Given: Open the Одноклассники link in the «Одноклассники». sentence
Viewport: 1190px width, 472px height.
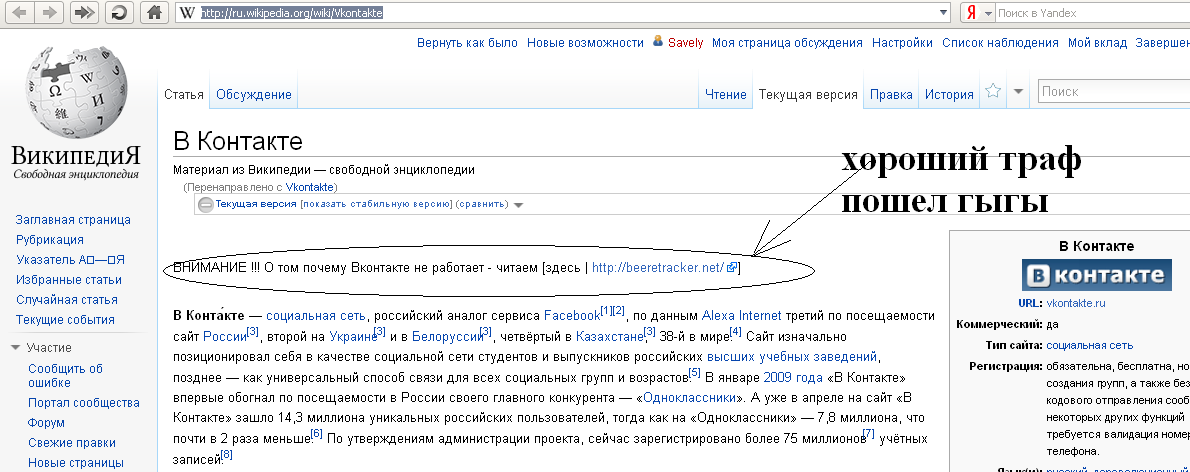Looking at the screenshot, I should click(690, 398).
